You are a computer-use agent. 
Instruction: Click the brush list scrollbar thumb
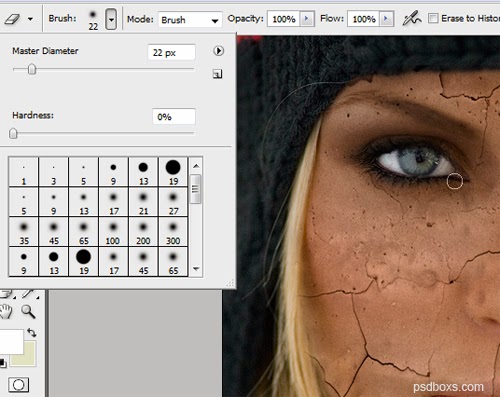pos(196,189)
